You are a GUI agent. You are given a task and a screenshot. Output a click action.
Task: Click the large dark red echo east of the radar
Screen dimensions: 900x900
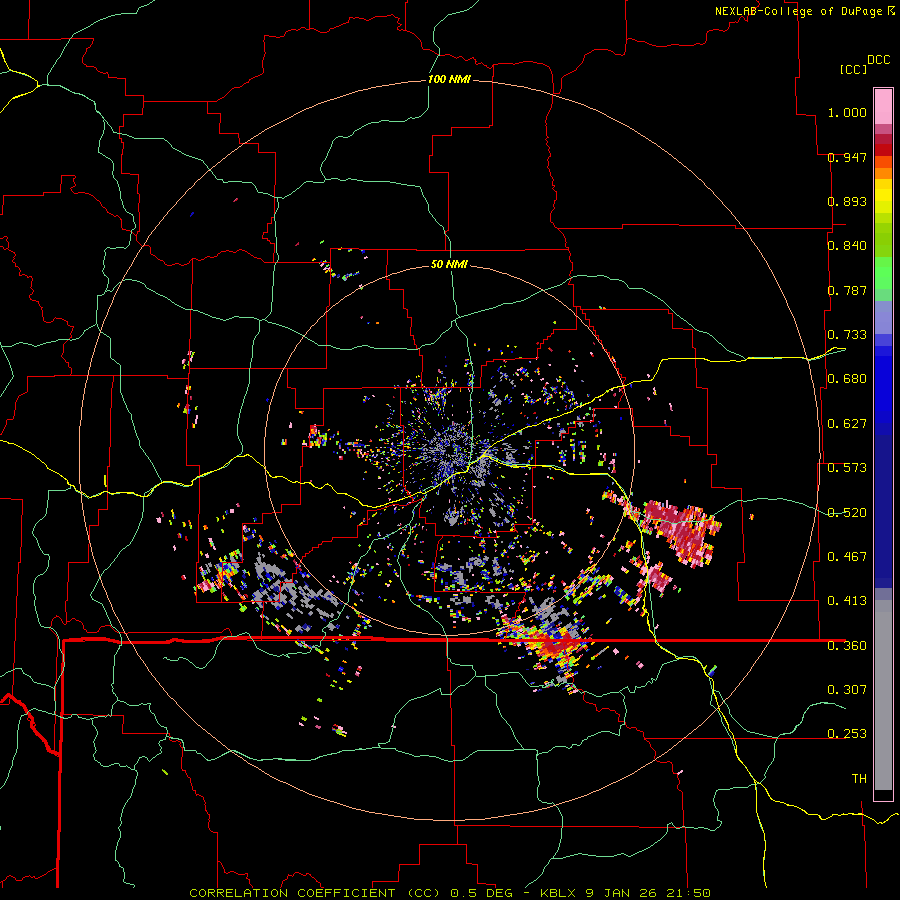click(x=681, y=532)
